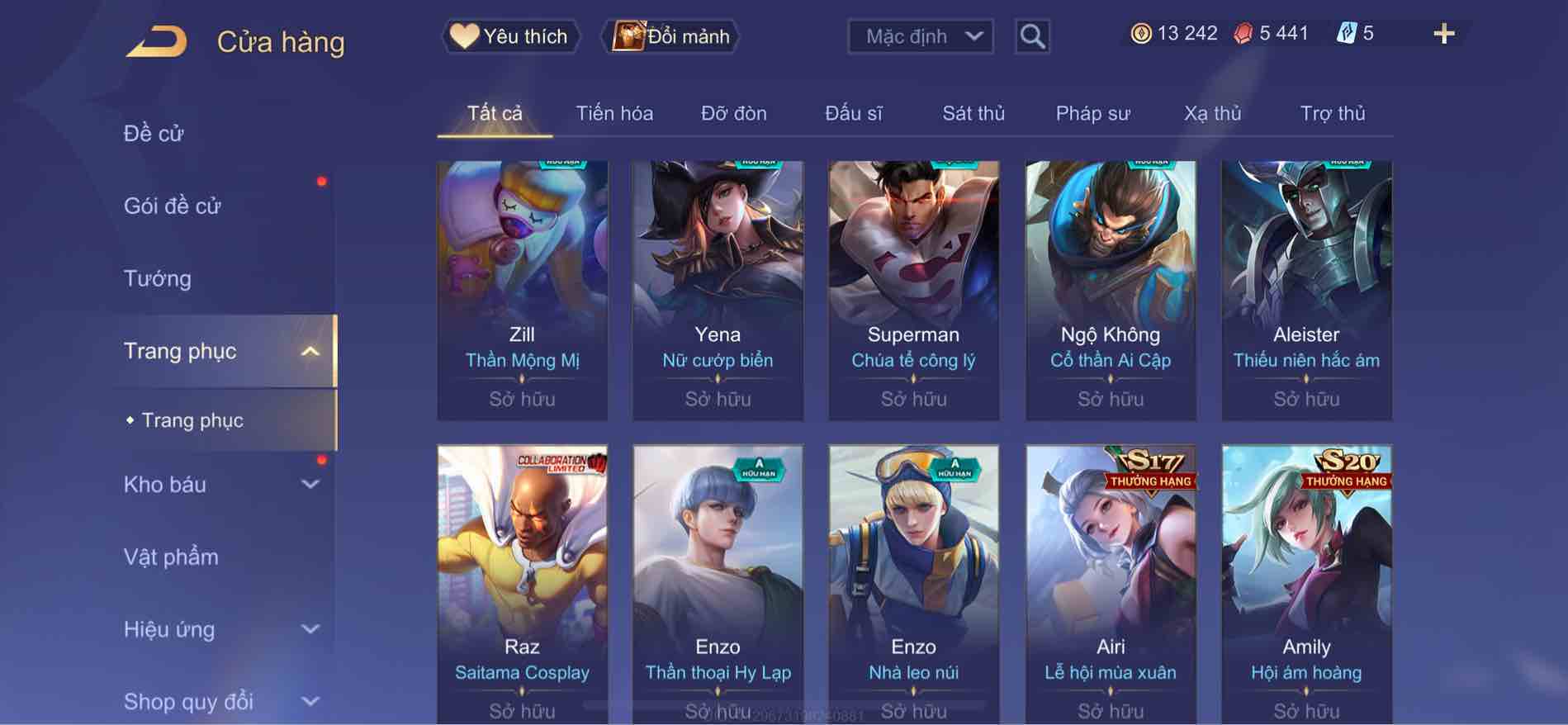Open the search magnifier icon
Viewport: 1568px width, 725px height.
pos(1032,36)
